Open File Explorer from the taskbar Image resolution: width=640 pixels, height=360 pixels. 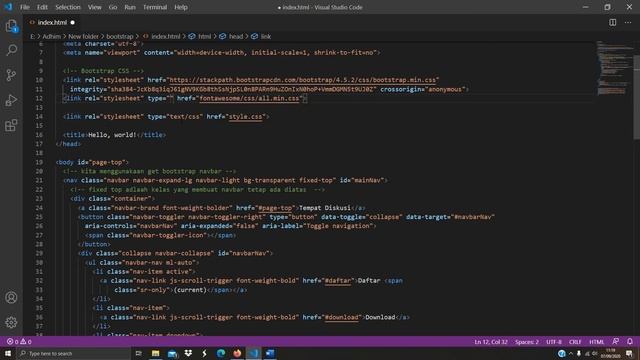point(156,353)
